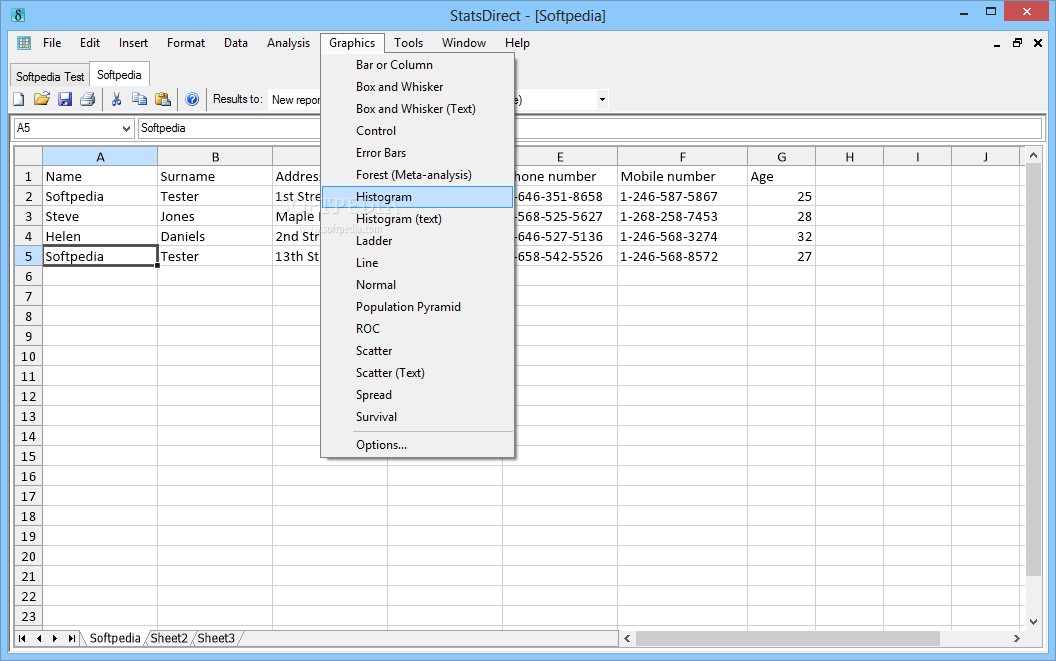Open the Data menu

236,43
